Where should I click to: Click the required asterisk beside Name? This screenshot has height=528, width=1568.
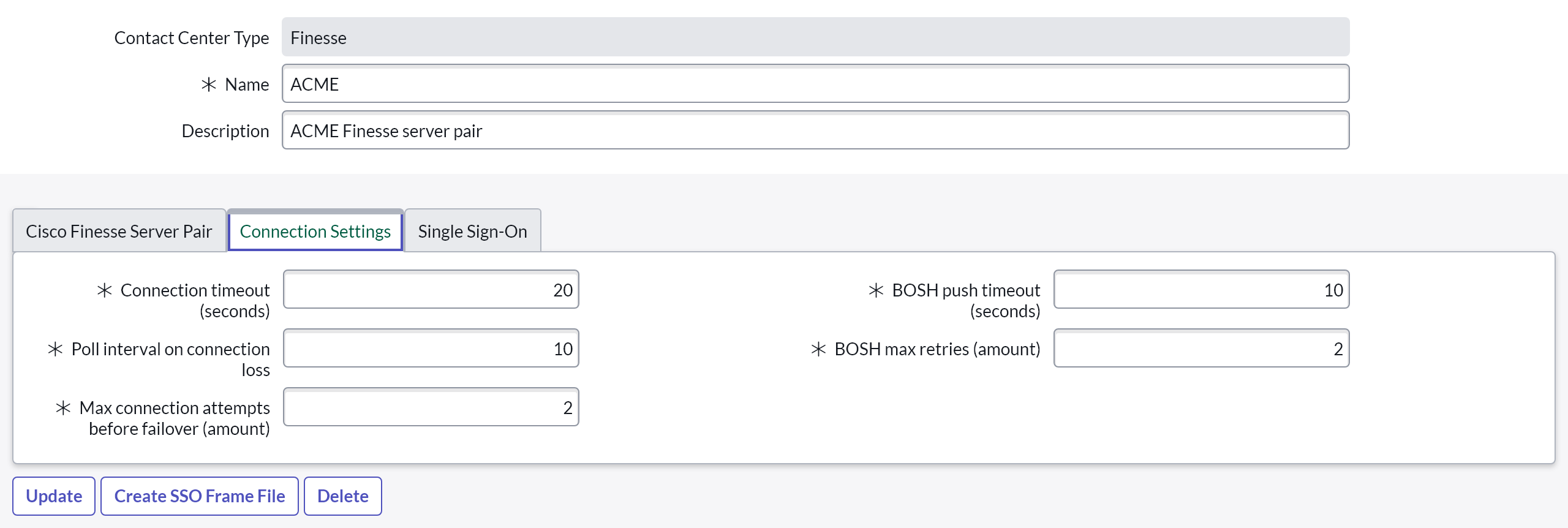tap(209, 85)
